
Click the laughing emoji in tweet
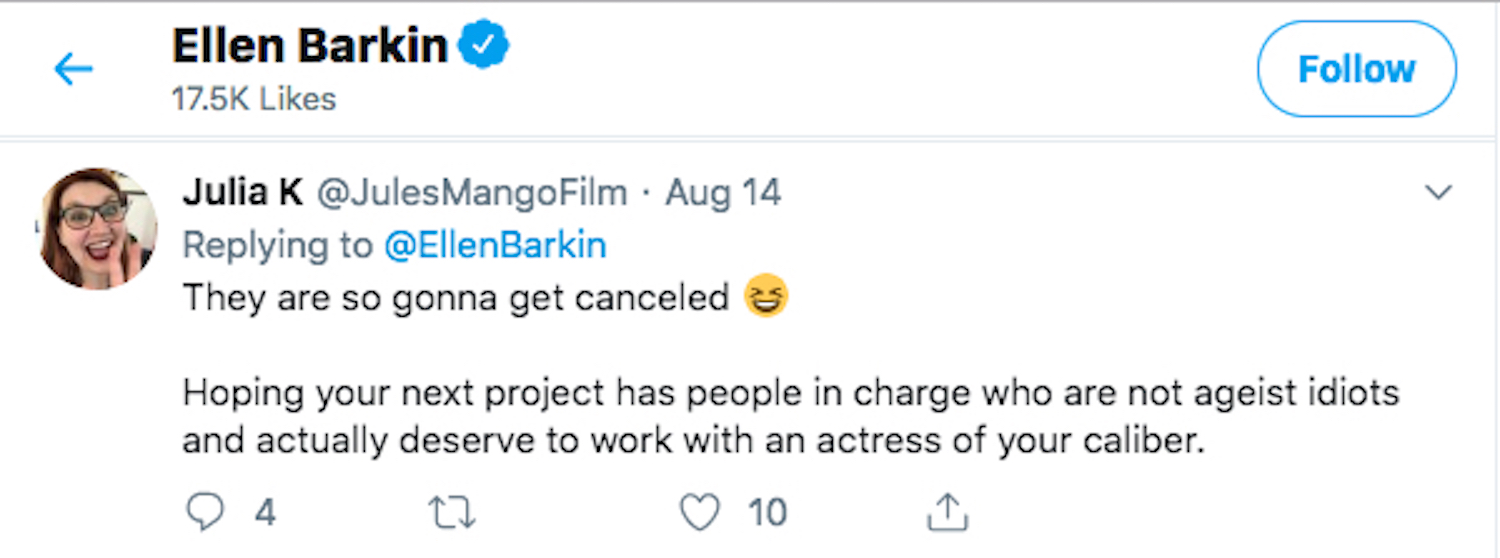tap(766, 297)
